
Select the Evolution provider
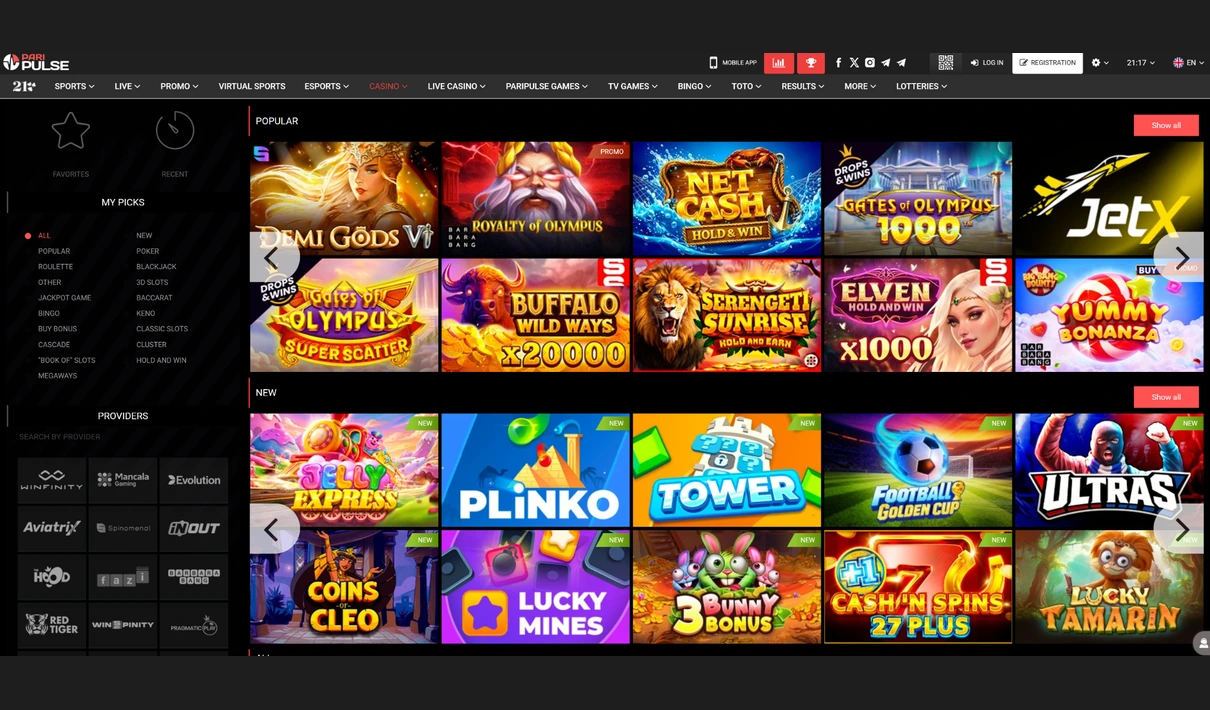(194, 480)
